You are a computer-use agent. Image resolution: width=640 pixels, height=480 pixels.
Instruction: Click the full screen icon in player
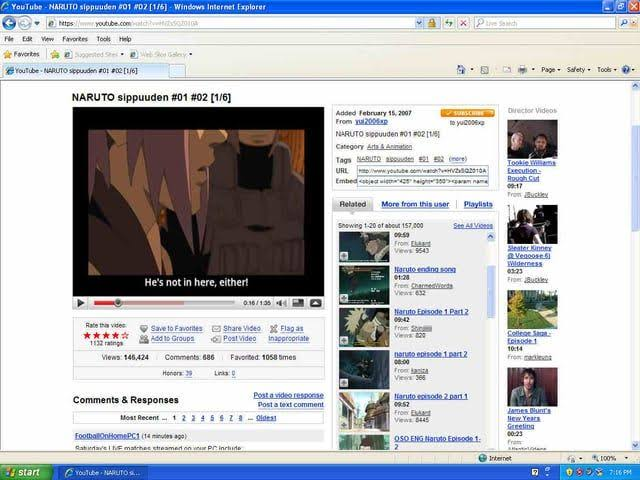pyautogui.click(x=316, y=303)
